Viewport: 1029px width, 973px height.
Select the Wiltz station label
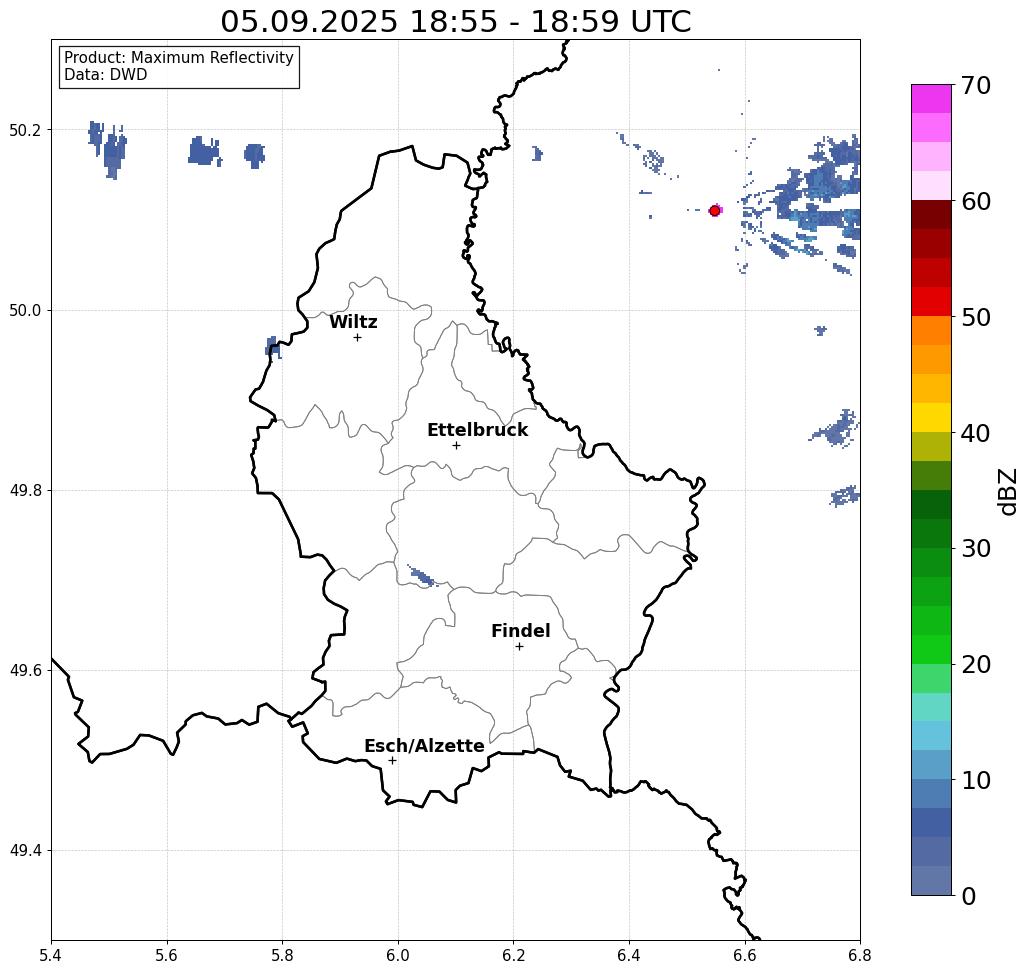(x=353, y=322)
